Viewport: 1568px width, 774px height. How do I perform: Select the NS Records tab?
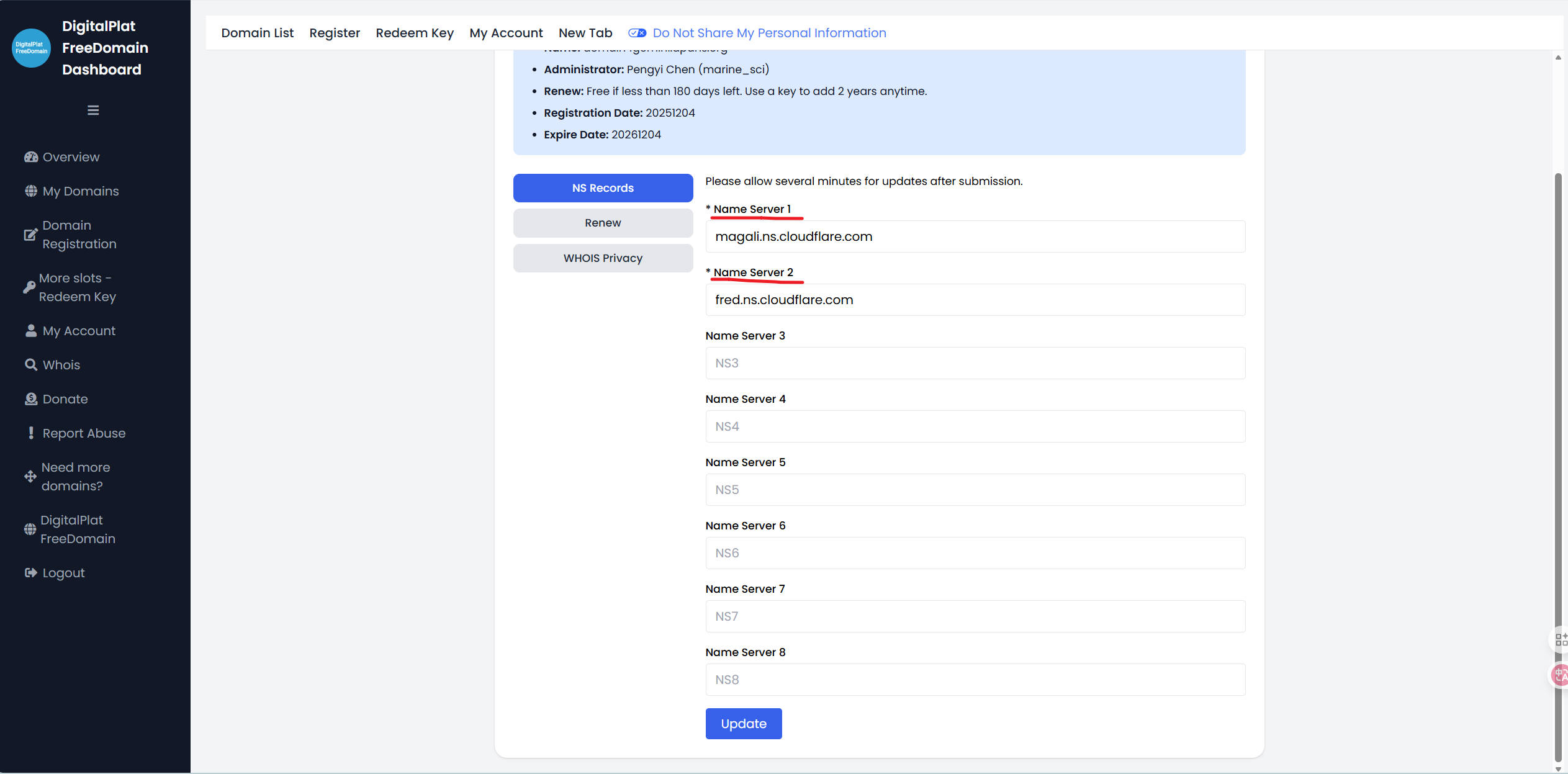click(602, 188)
